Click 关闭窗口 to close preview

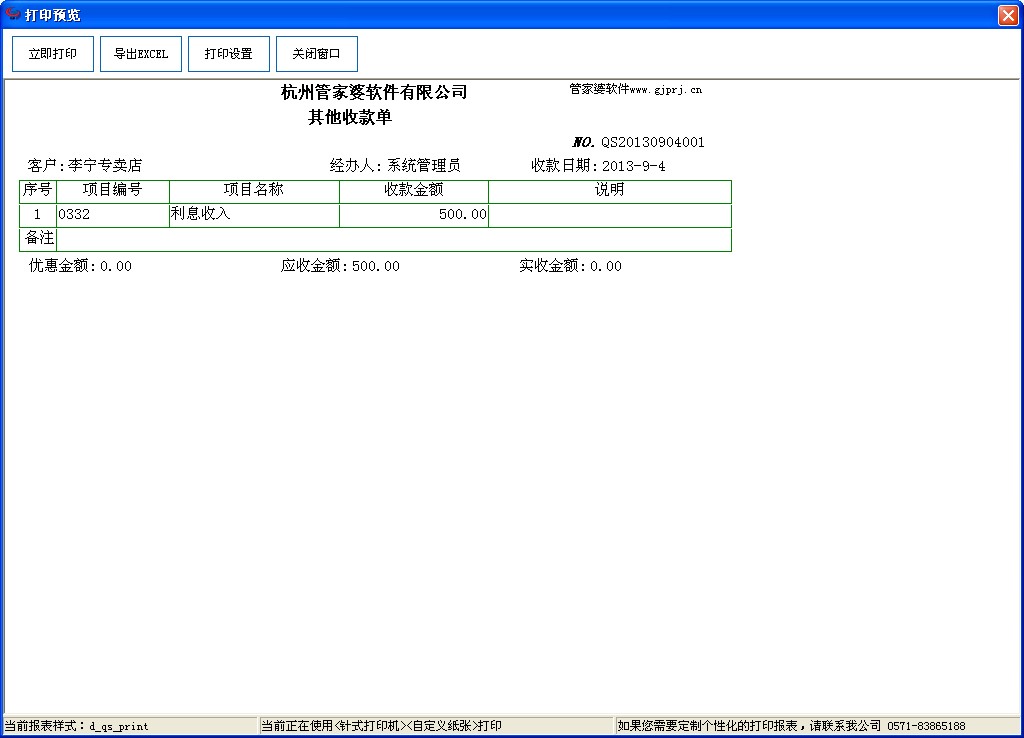(x=317, y=54)
